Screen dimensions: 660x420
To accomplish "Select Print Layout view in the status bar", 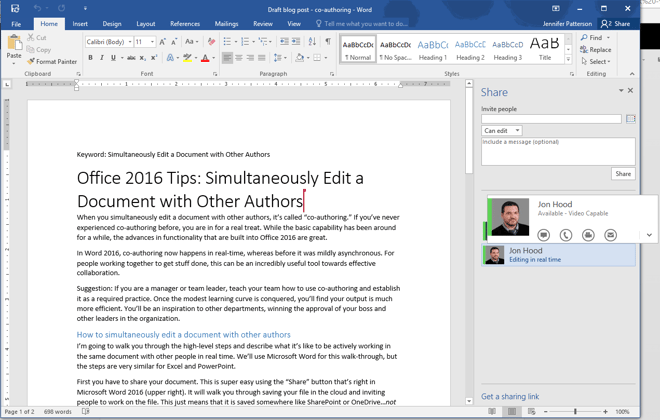I will tap(512, 412).
